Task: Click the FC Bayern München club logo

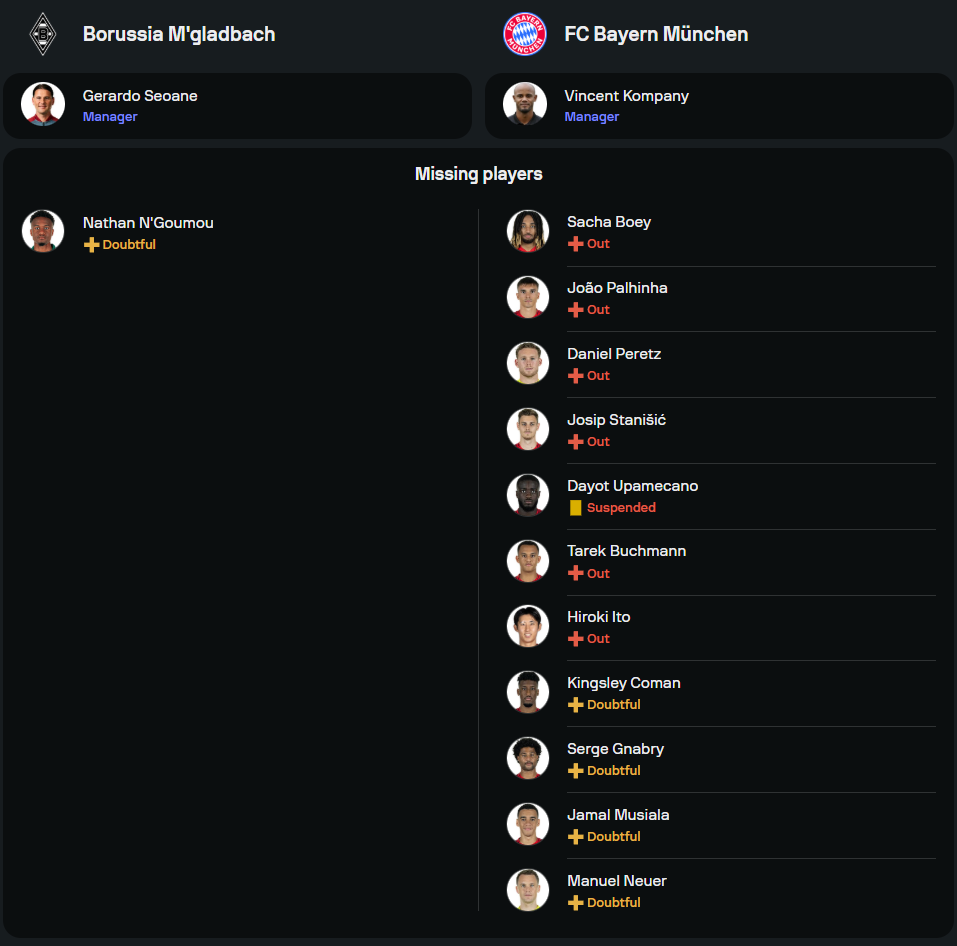Action: coord(524,34)
